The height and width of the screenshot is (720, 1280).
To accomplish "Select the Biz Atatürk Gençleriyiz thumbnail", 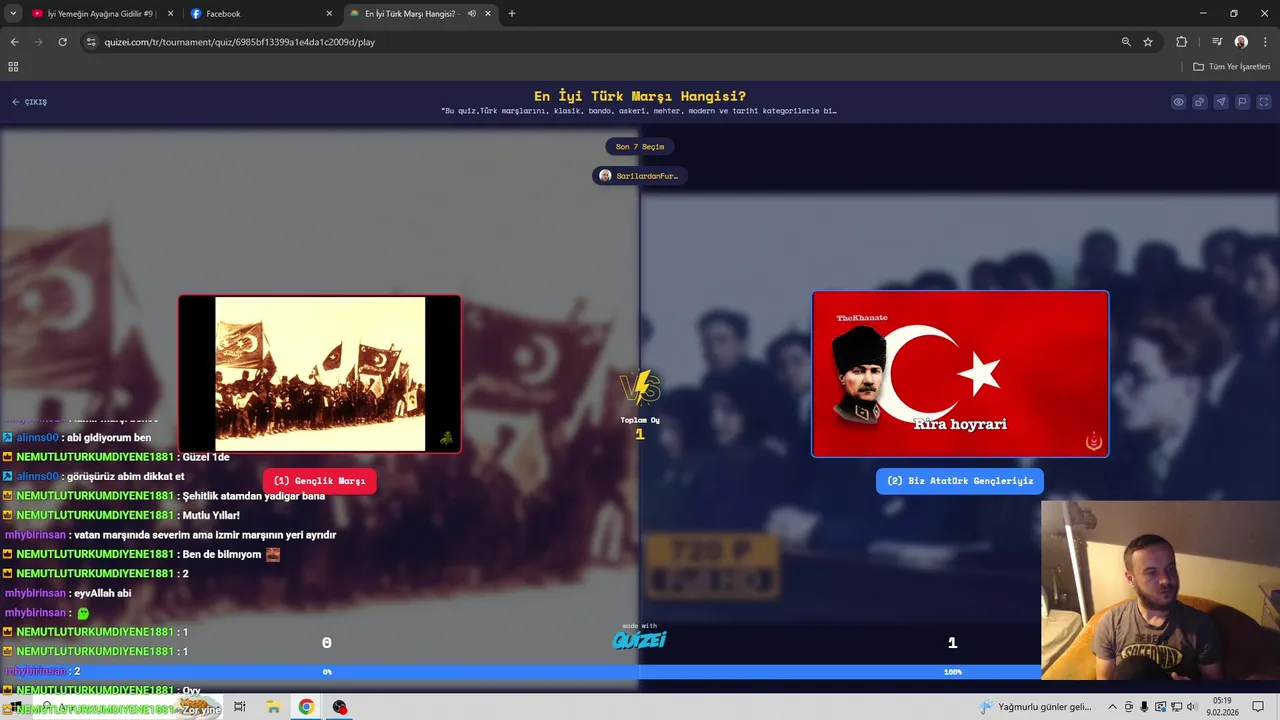I will coord(960,374).
